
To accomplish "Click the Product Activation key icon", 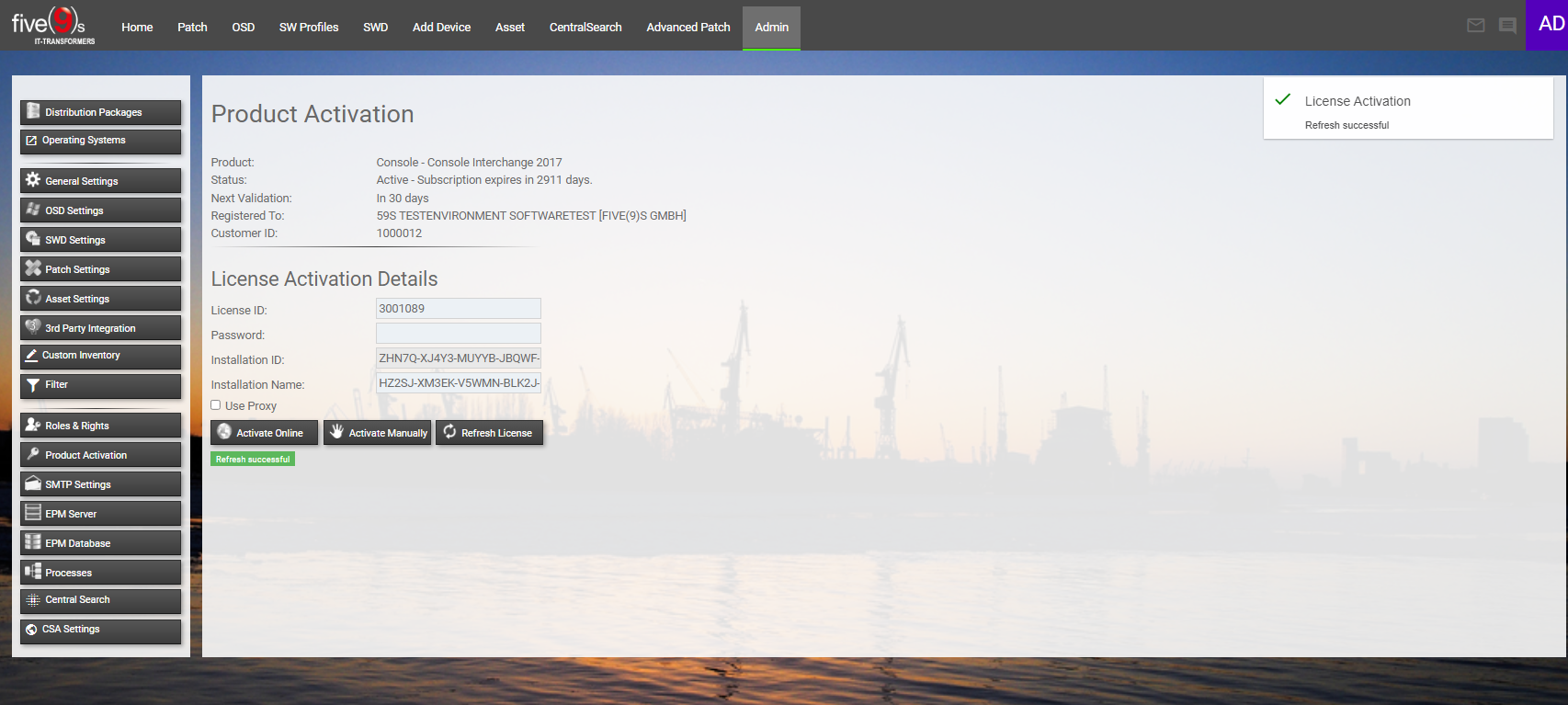I will [33, 454].
